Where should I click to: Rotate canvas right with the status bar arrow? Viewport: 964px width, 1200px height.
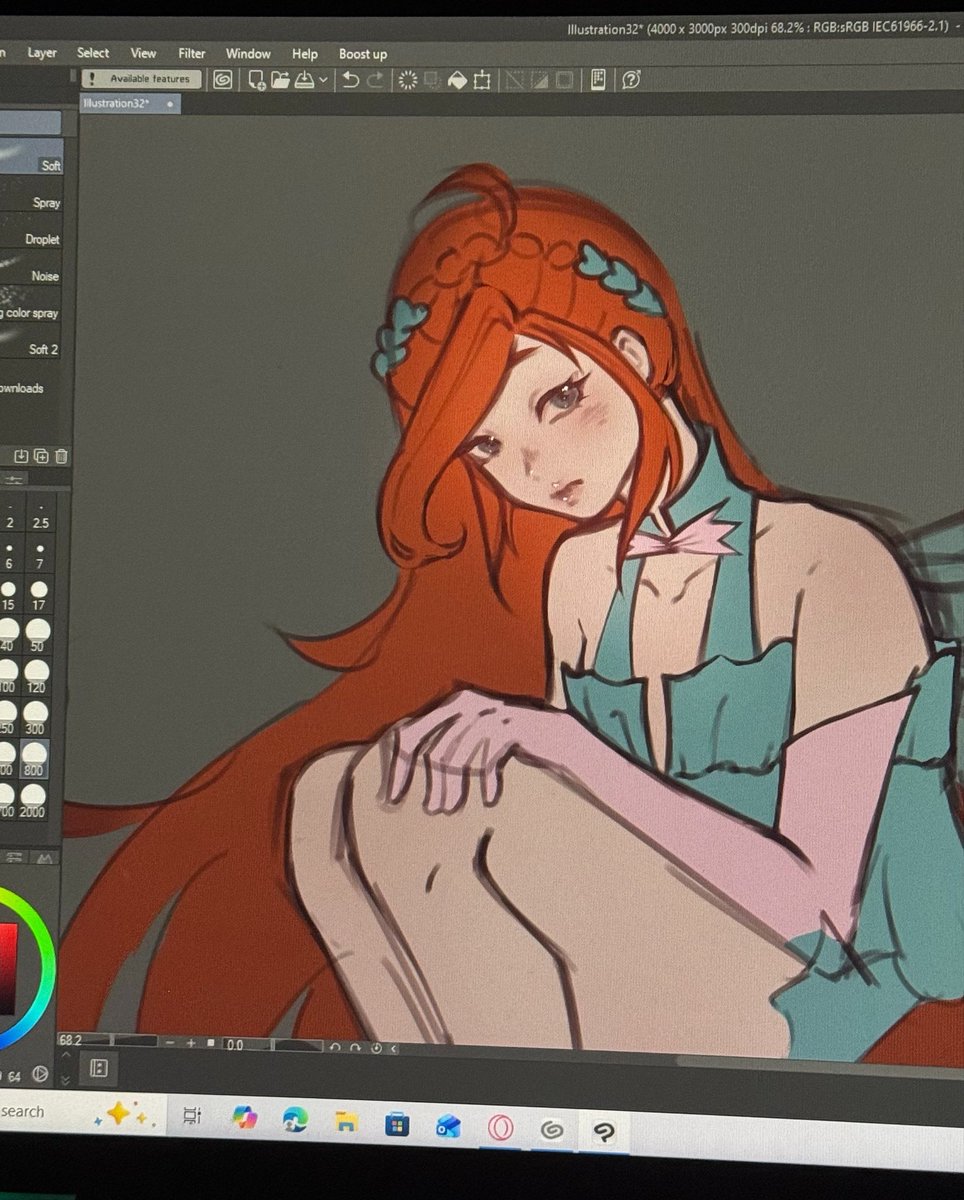click(x=355, y=1047)
